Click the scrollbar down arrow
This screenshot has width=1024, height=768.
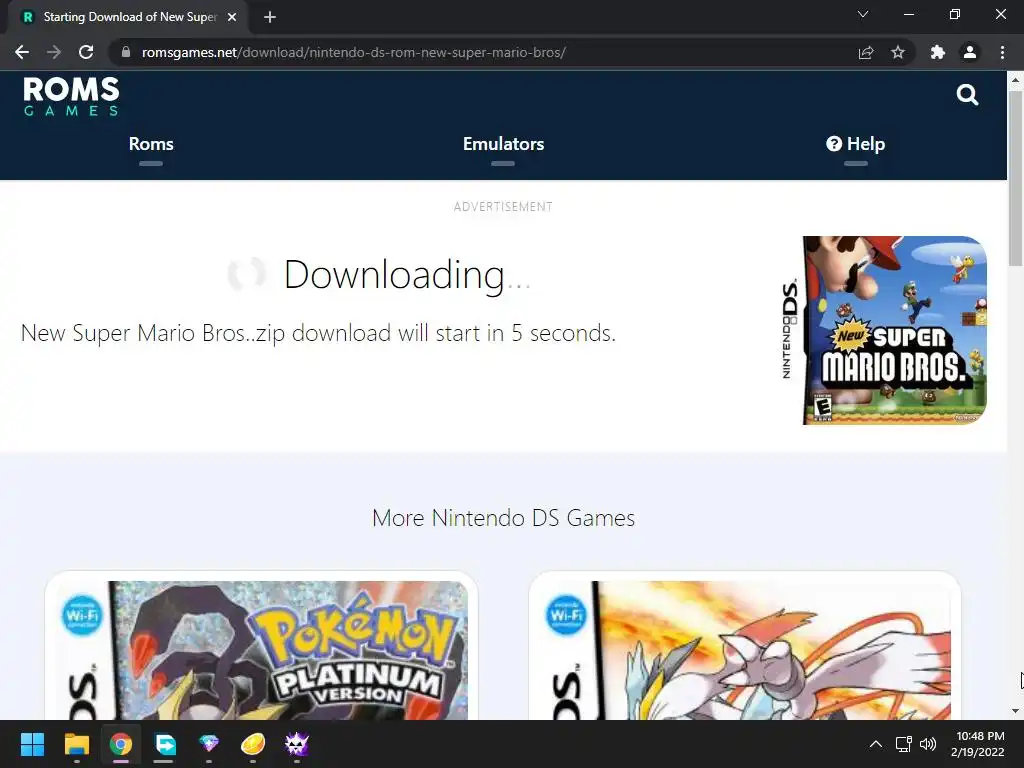pyautogui.click(x=1015, y=711)
